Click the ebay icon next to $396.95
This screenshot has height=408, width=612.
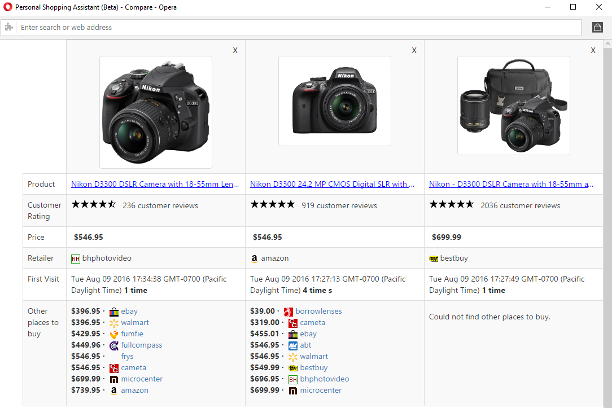click(114, 312)
